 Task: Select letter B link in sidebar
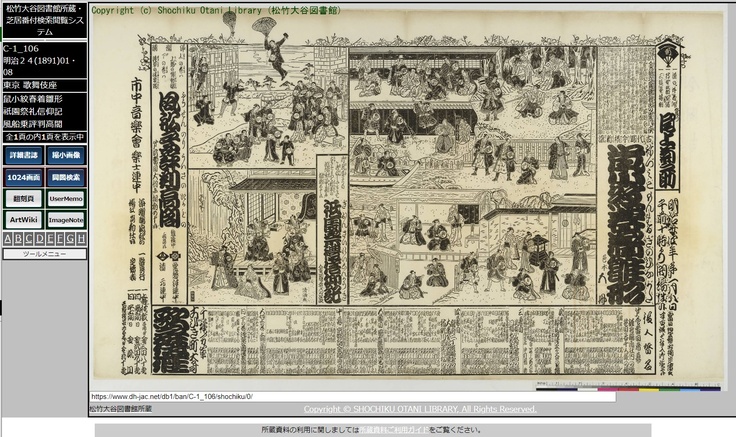click(x=18, y=240)
